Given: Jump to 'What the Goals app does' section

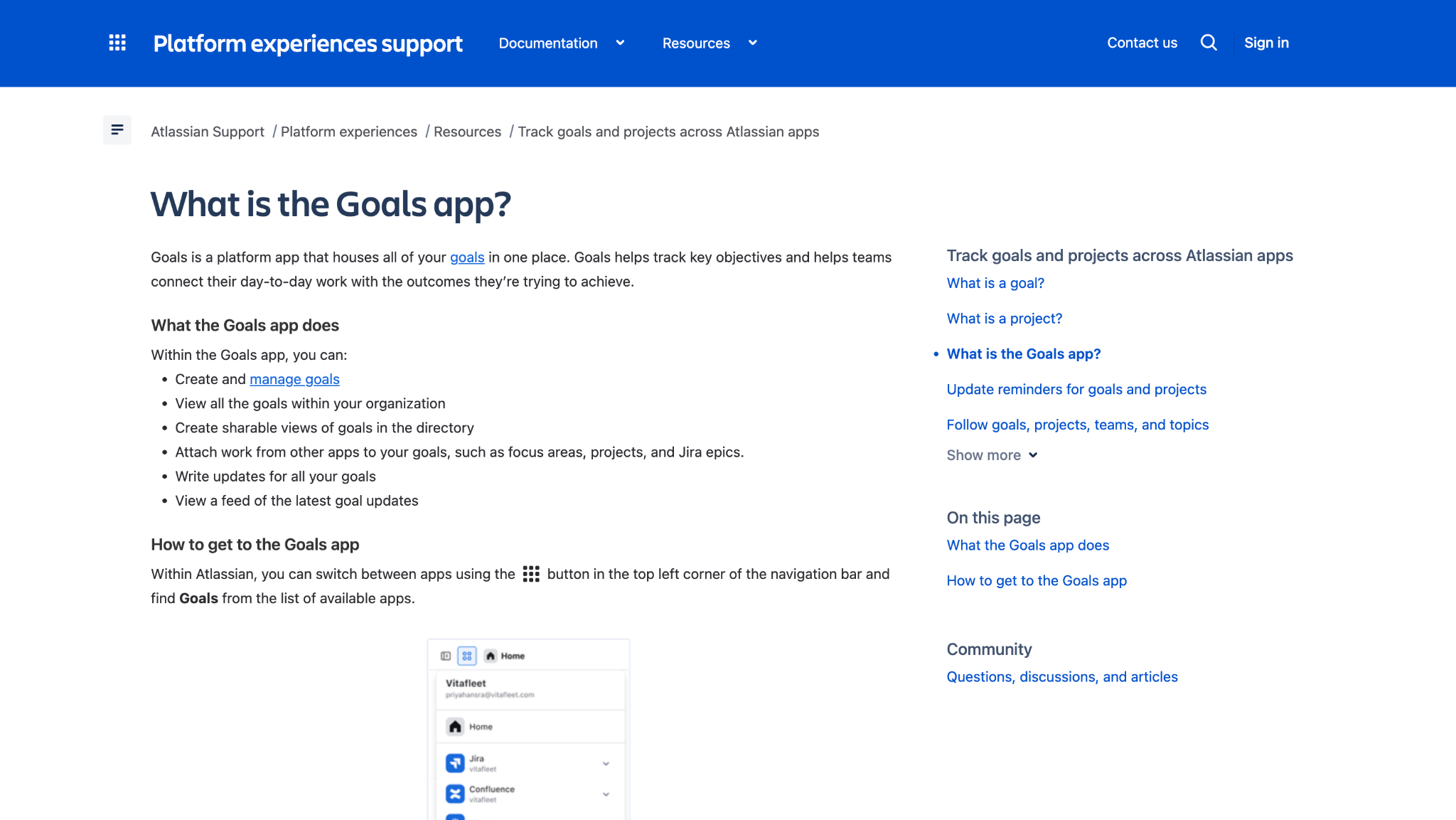Looking at the screenshot, I should pyautogui.click(x=1027, y=545).
